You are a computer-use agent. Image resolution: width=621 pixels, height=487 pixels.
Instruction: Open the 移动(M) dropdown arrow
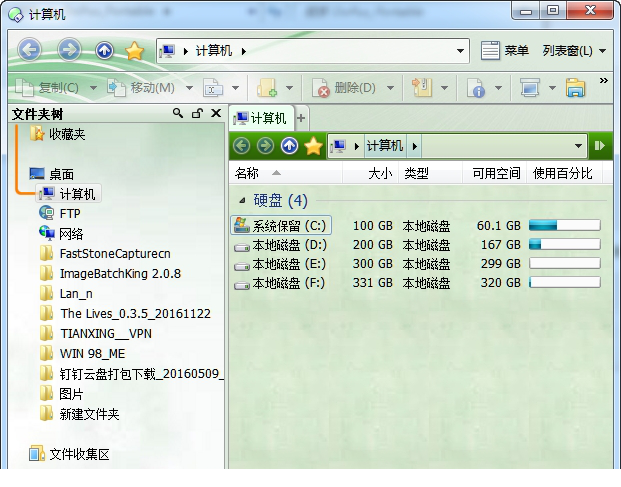[x=189, y=88]
